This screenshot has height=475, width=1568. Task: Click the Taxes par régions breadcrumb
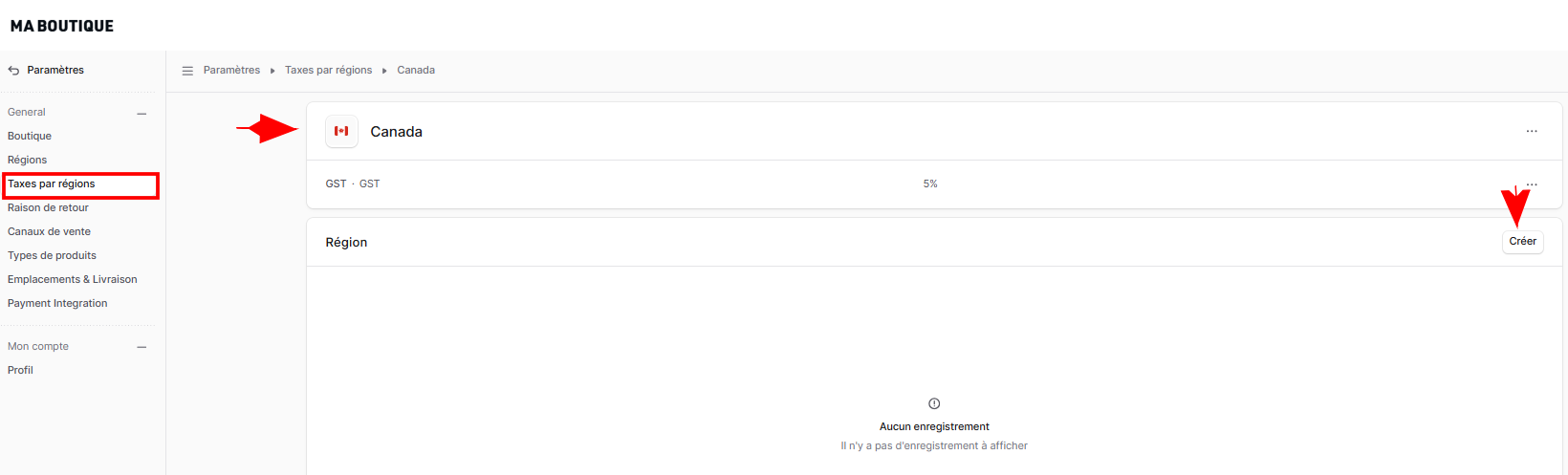tap(328, 70)
